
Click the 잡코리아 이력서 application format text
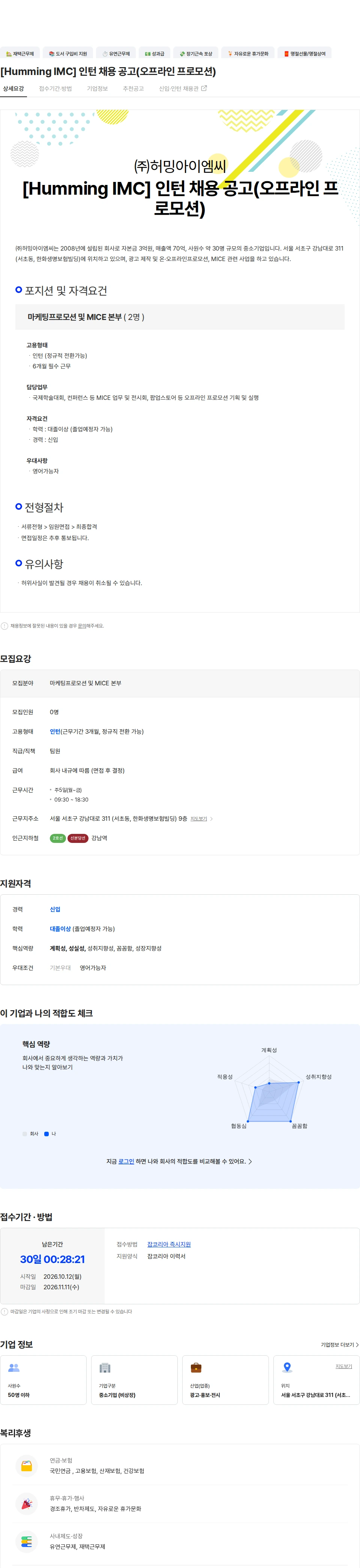pos(166,1256)
